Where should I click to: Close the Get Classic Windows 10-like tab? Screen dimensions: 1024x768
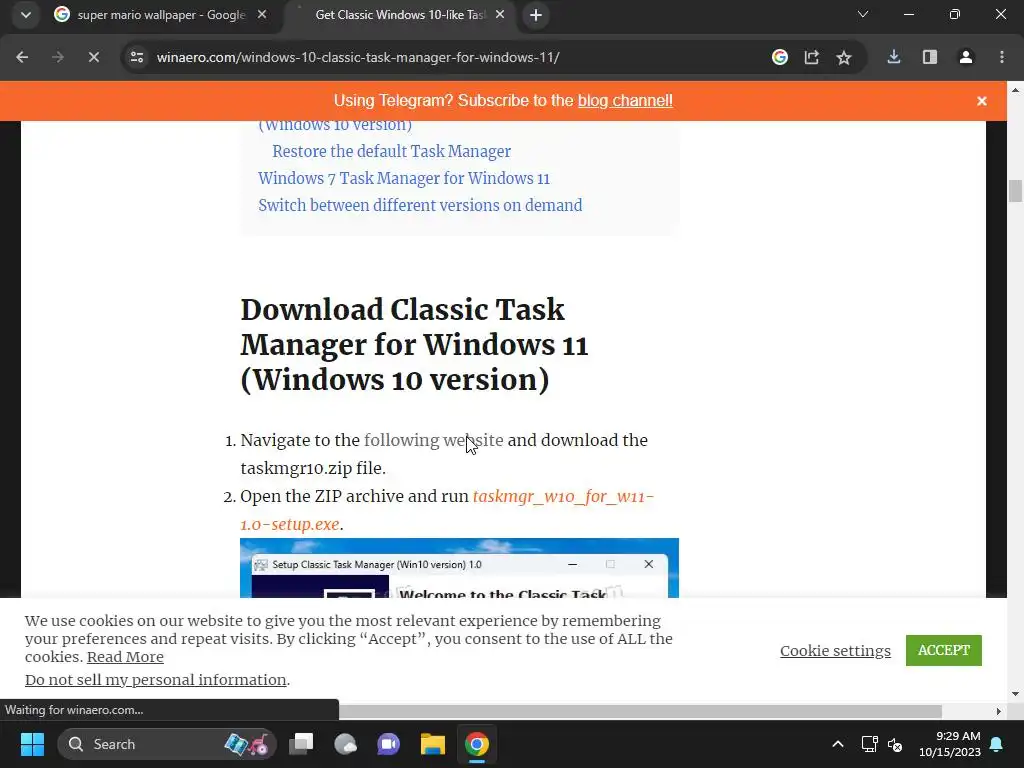tap(500, 14)
